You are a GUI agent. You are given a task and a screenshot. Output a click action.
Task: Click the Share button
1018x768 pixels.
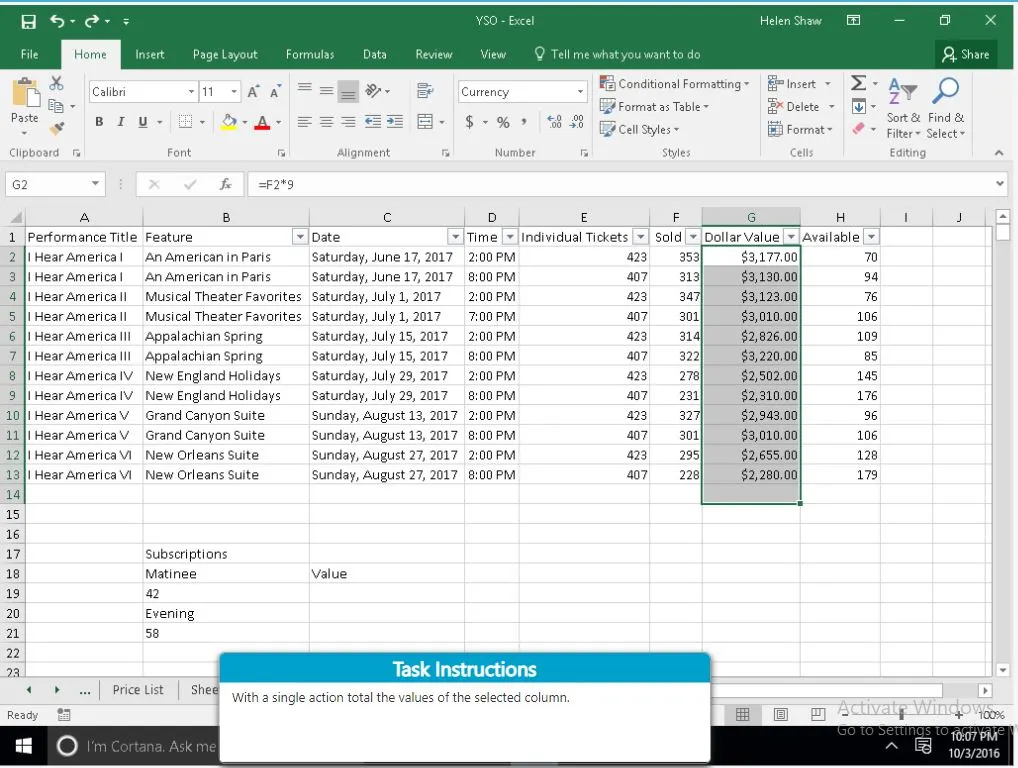(x=965, y=54)
